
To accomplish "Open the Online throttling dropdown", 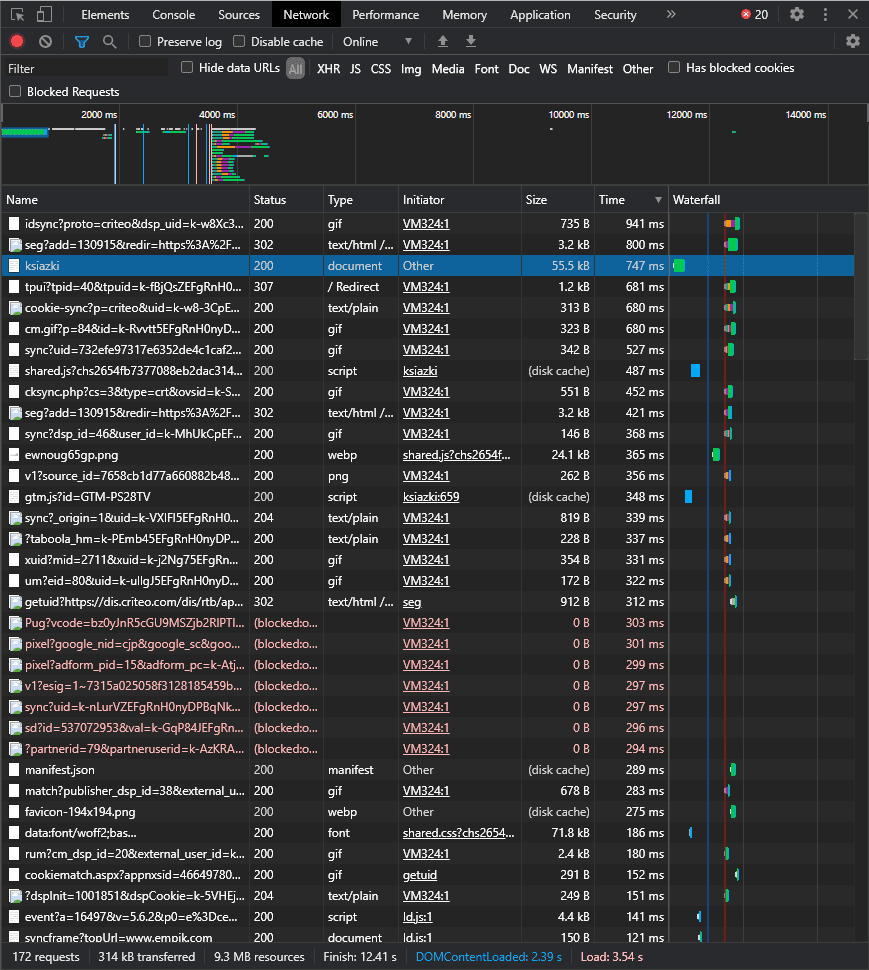I will pyautogui.click(x=377, y=41).
